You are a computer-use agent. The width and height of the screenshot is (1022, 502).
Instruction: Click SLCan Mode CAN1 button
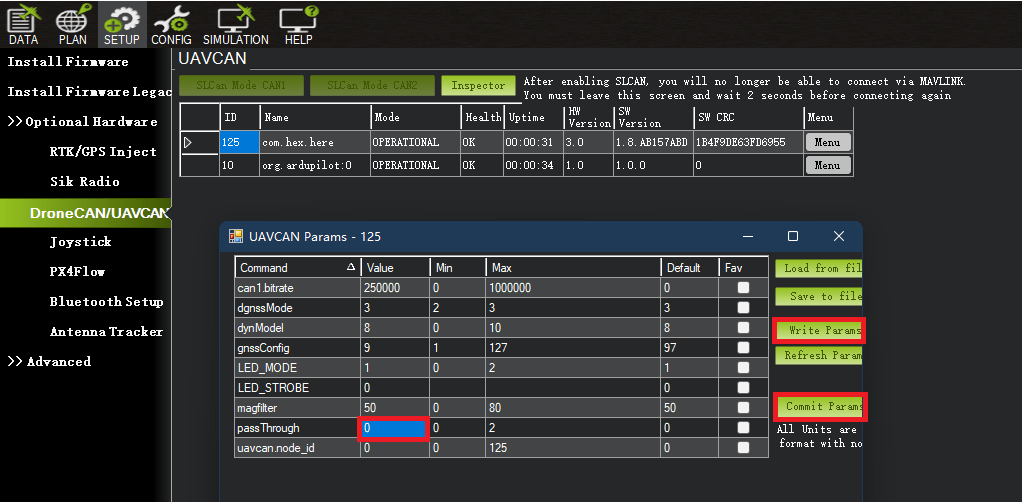241,85
